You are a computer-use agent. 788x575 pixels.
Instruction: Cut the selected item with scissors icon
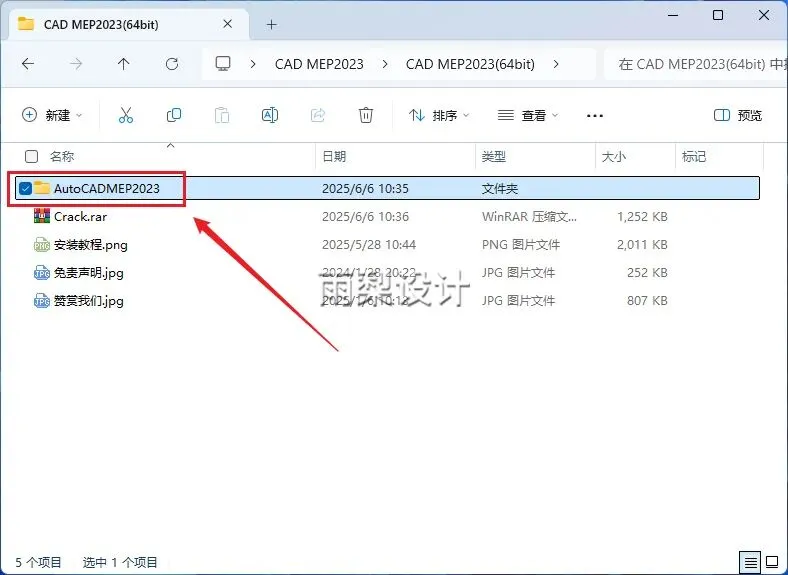126,115
